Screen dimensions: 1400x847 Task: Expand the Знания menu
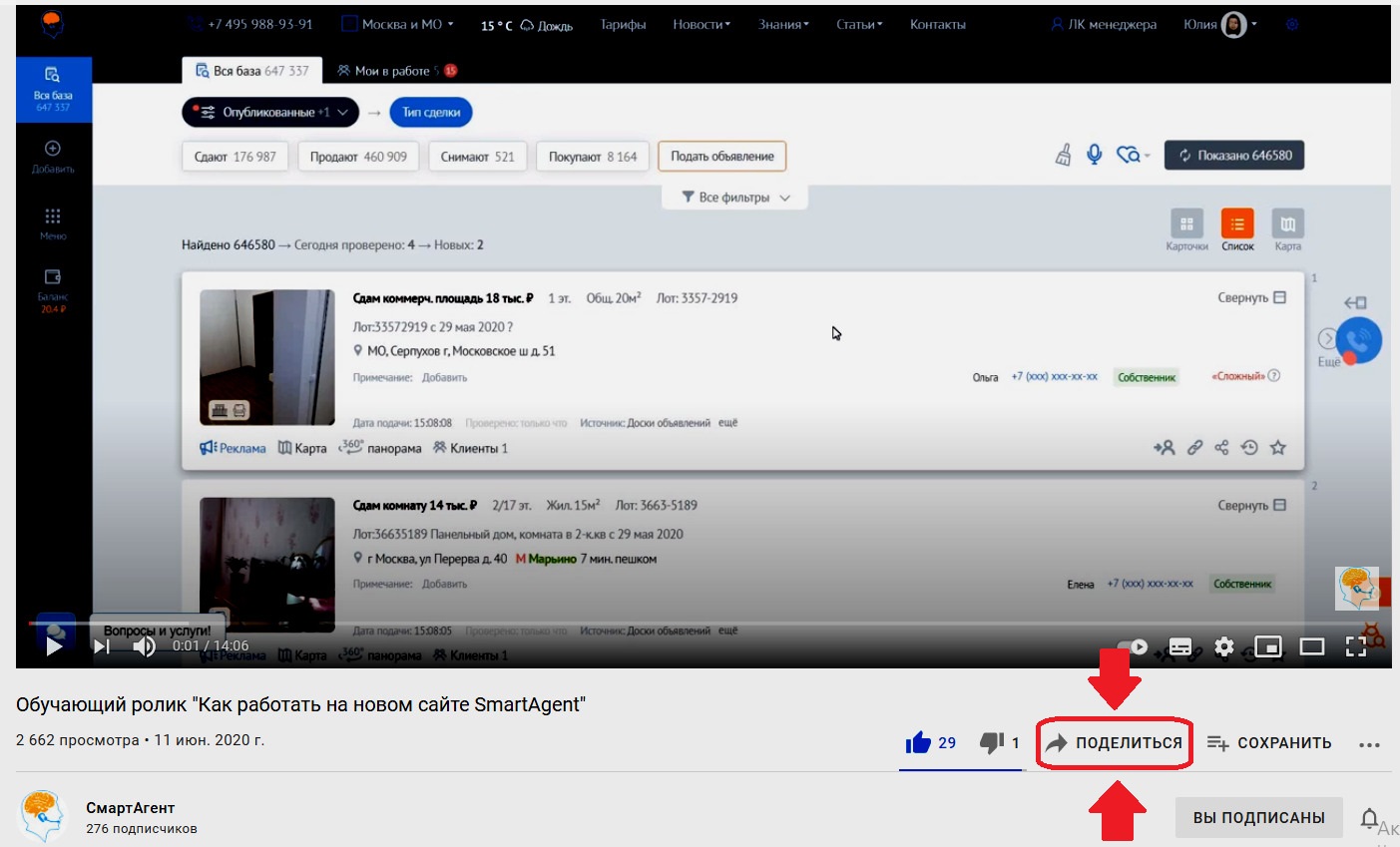[783, 24]
